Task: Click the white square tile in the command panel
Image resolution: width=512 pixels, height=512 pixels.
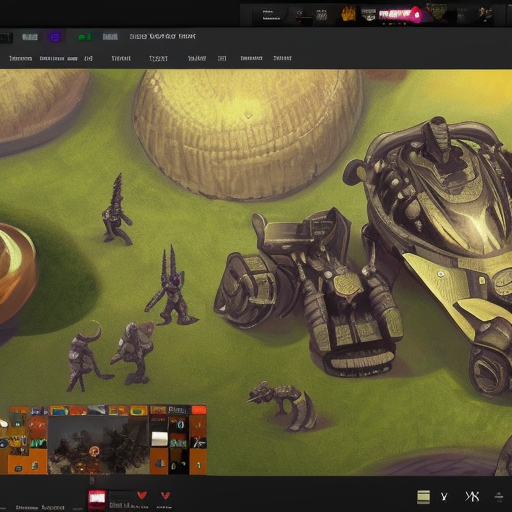Action: [159, 439]
